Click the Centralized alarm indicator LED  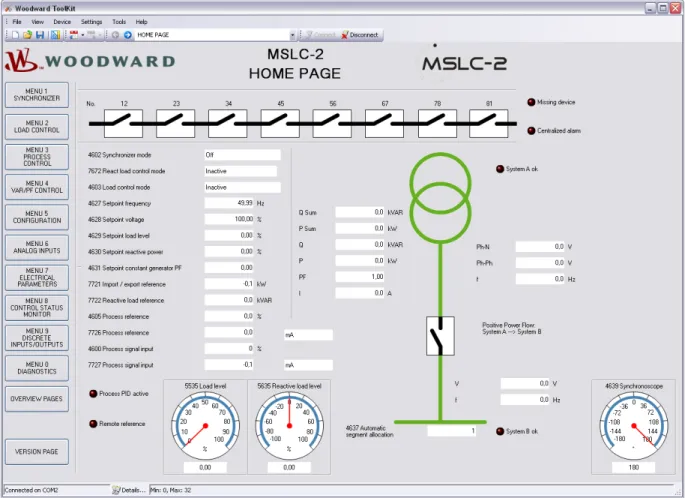pos(531,131)
